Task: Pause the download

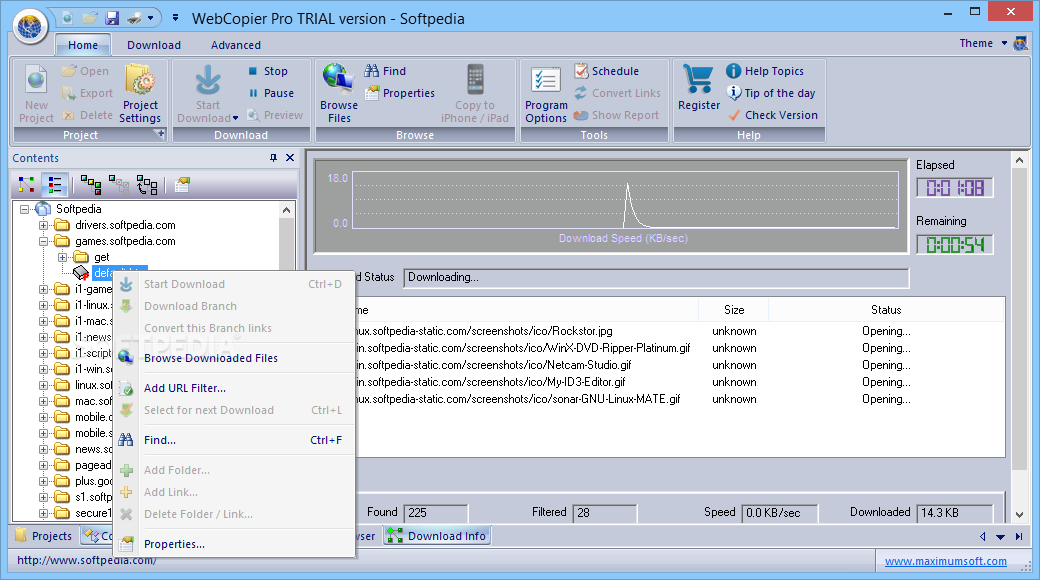Action: click(x=271, y=93)
